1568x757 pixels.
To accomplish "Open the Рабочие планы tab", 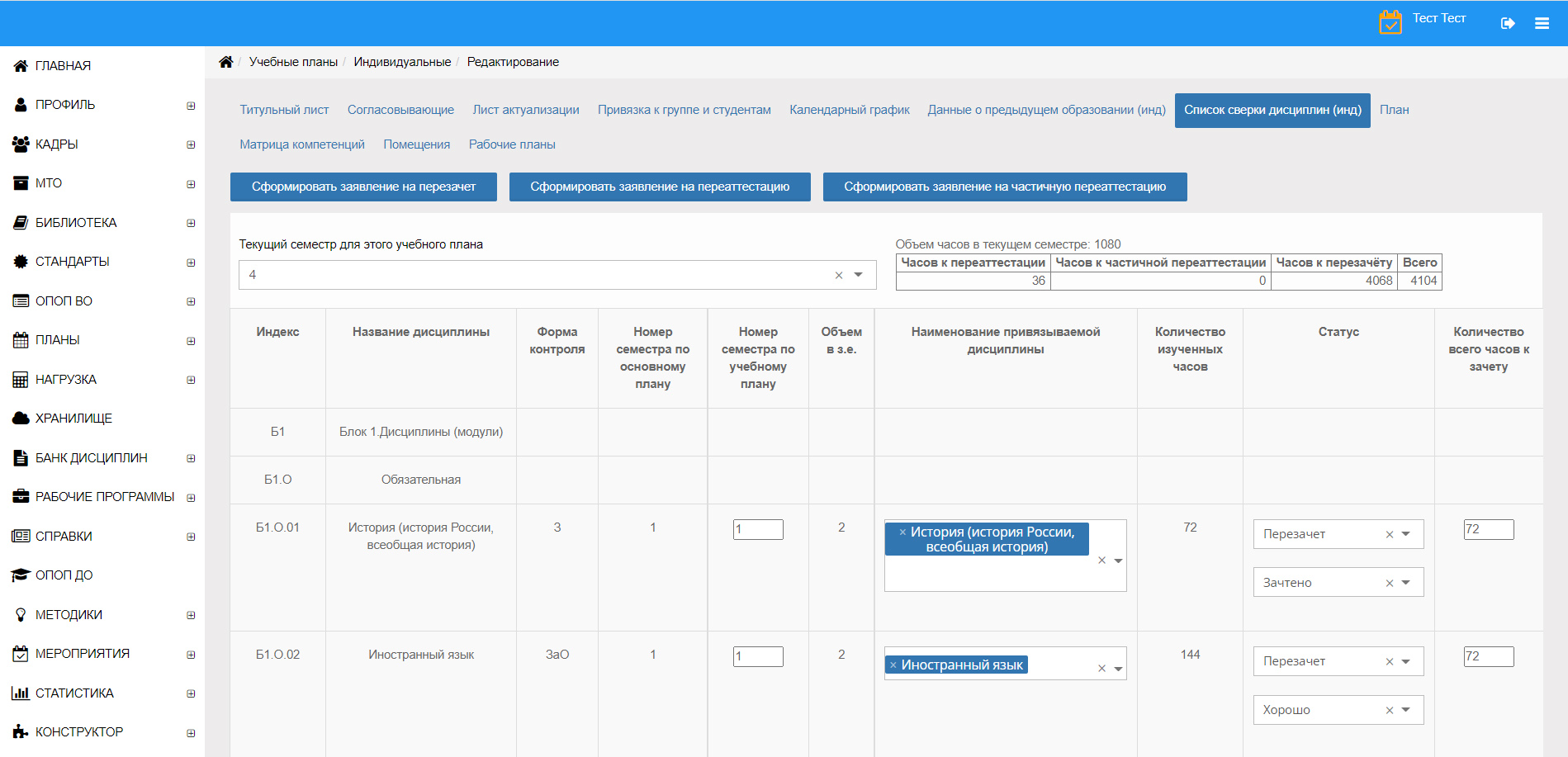I will [x=512, y=144].
